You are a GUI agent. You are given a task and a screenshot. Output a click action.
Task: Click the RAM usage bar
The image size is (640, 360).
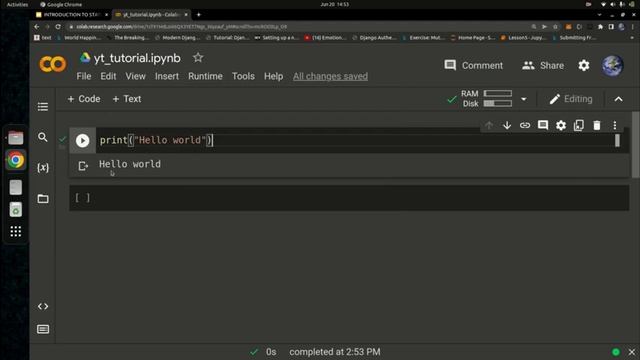(x=498, y=93)
